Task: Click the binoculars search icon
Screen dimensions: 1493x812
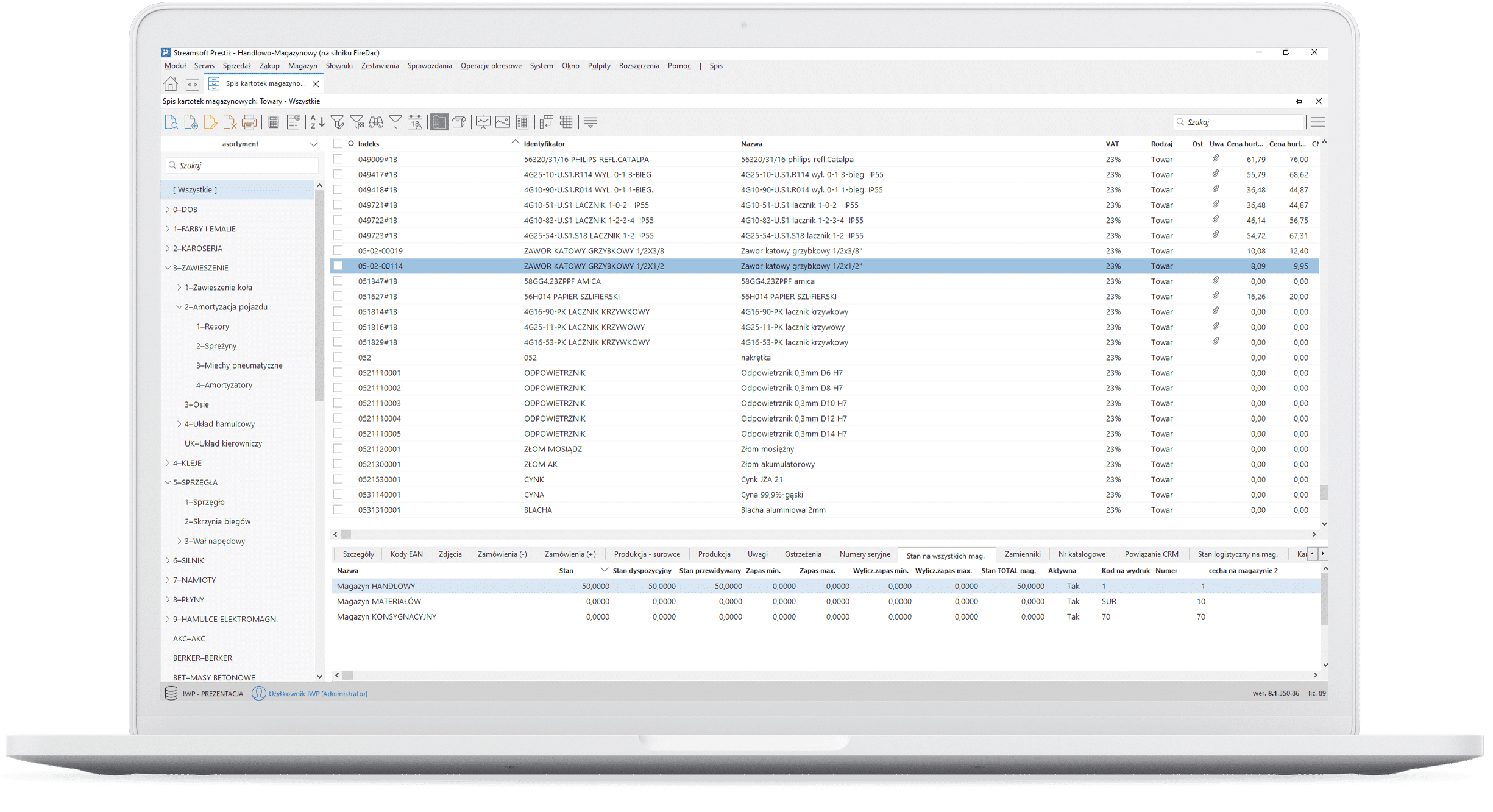Action: [x=376, y=122]
